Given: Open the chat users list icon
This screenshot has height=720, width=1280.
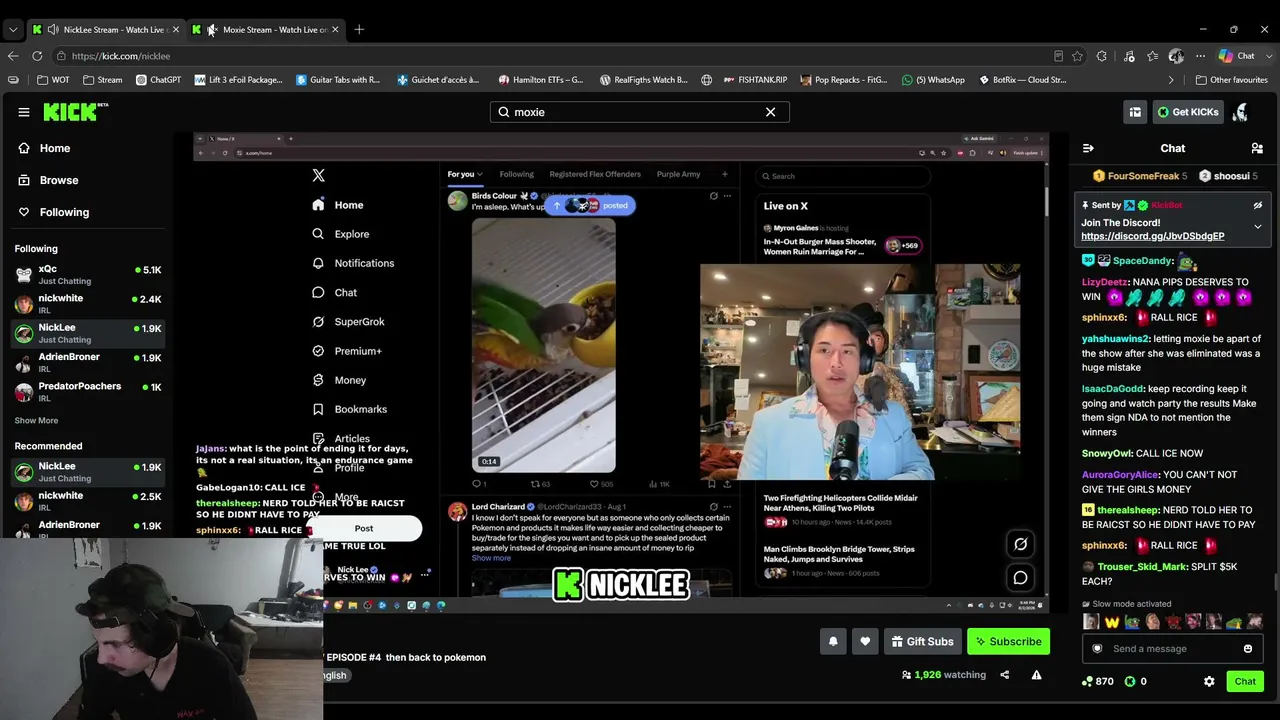Looking at the screenshot, I should (x=1257, y=148).
